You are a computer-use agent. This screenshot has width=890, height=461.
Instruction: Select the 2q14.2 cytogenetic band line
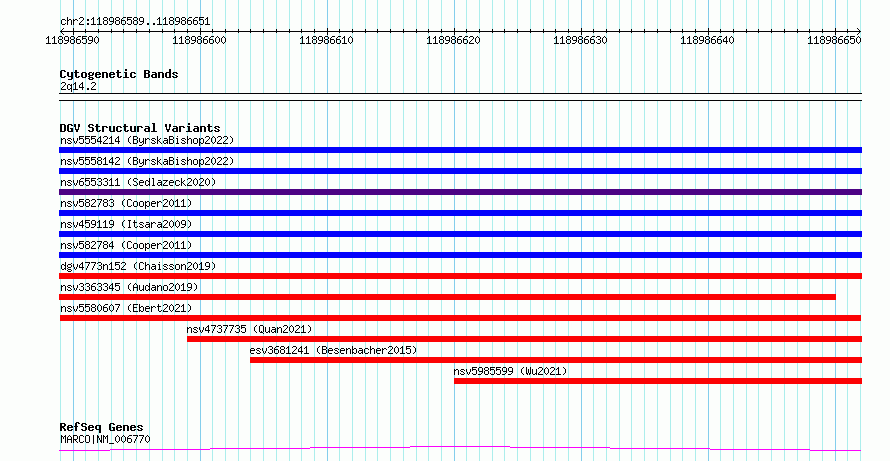460,97
